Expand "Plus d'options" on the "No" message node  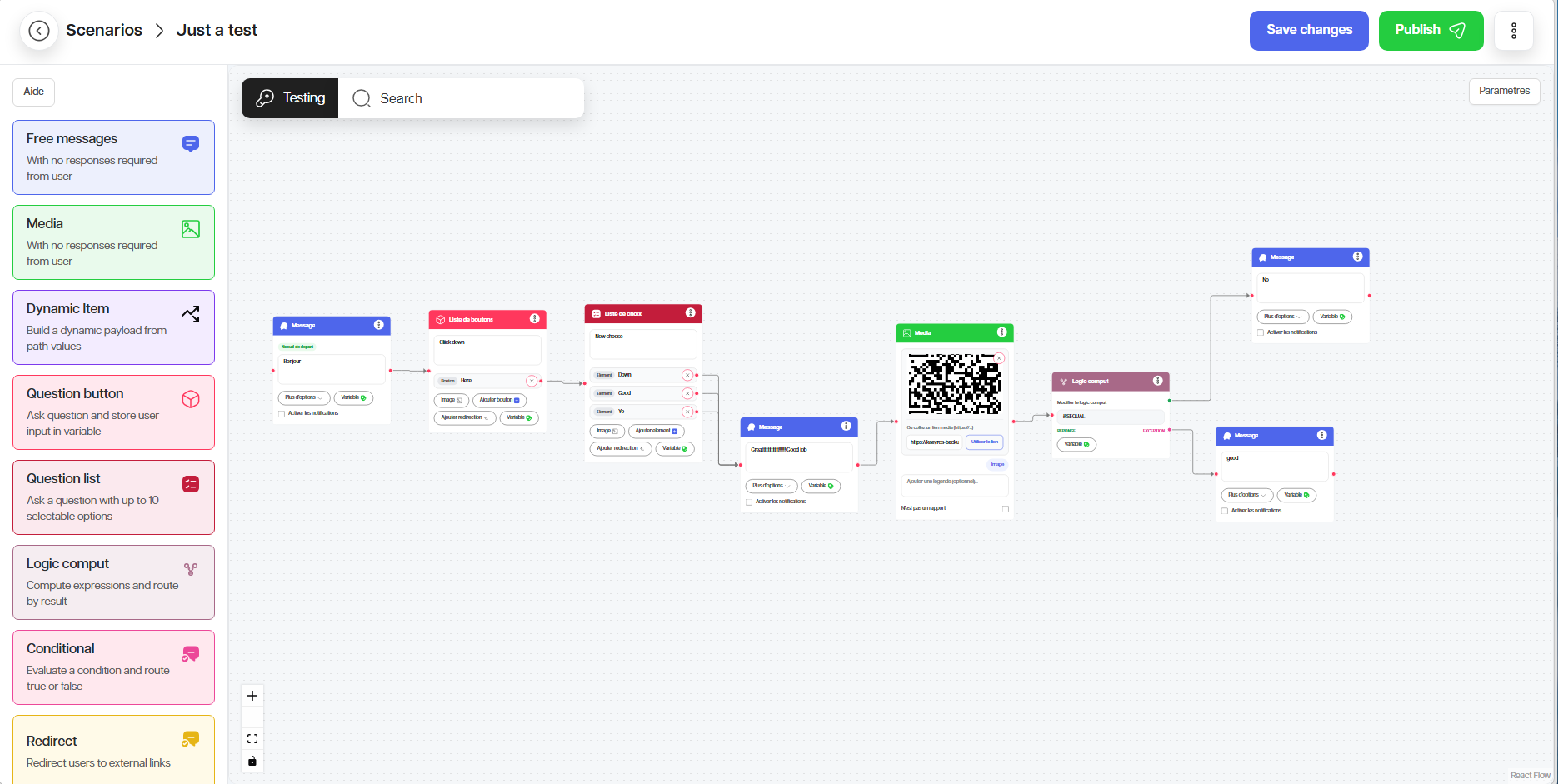tap(1282, 317)
